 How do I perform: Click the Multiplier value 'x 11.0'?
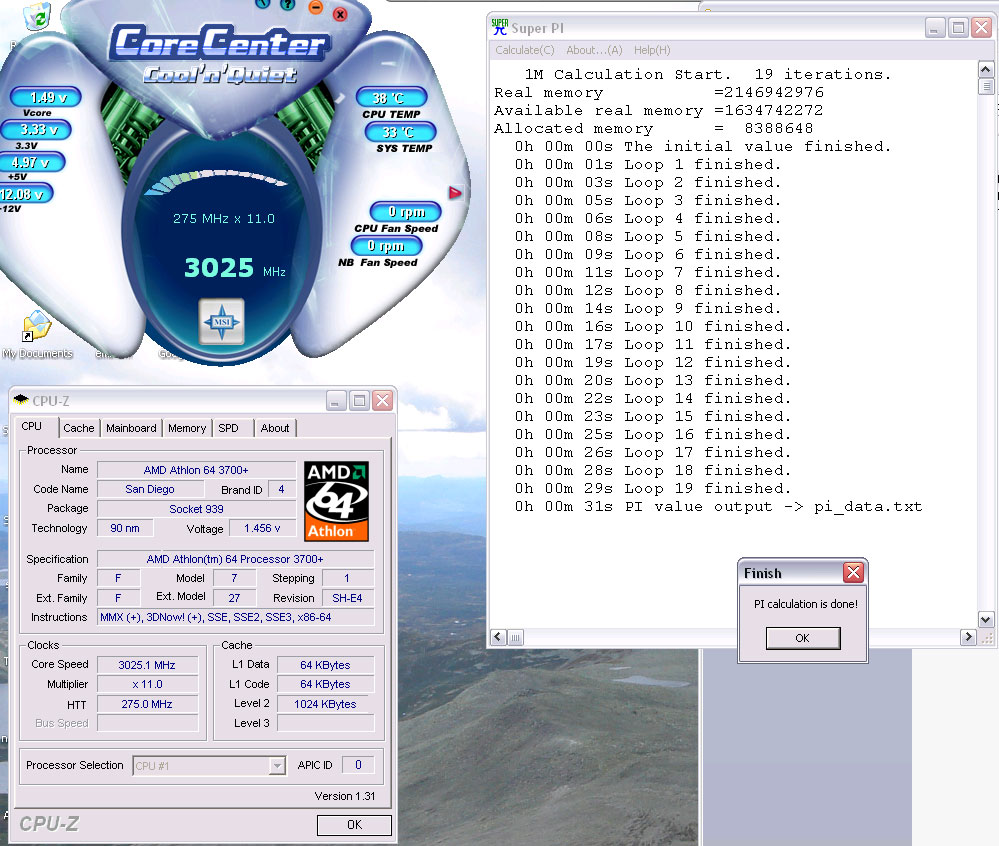point(147,684)
